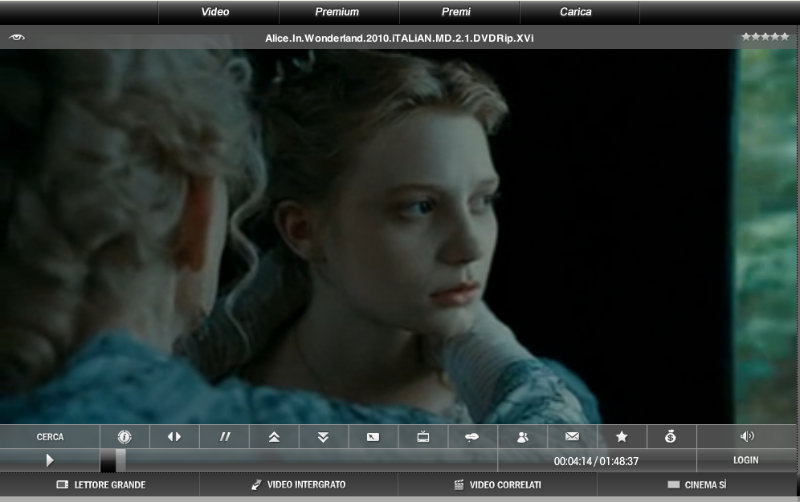
Task: Click the favorite star icon
Action: [621, 437]
